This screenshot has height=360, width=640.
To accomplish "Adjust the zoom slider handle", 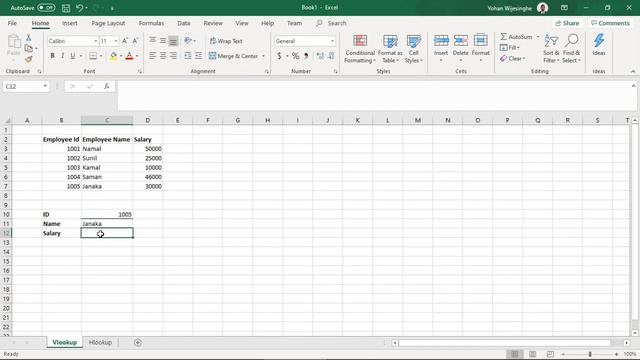I will 590,354.
